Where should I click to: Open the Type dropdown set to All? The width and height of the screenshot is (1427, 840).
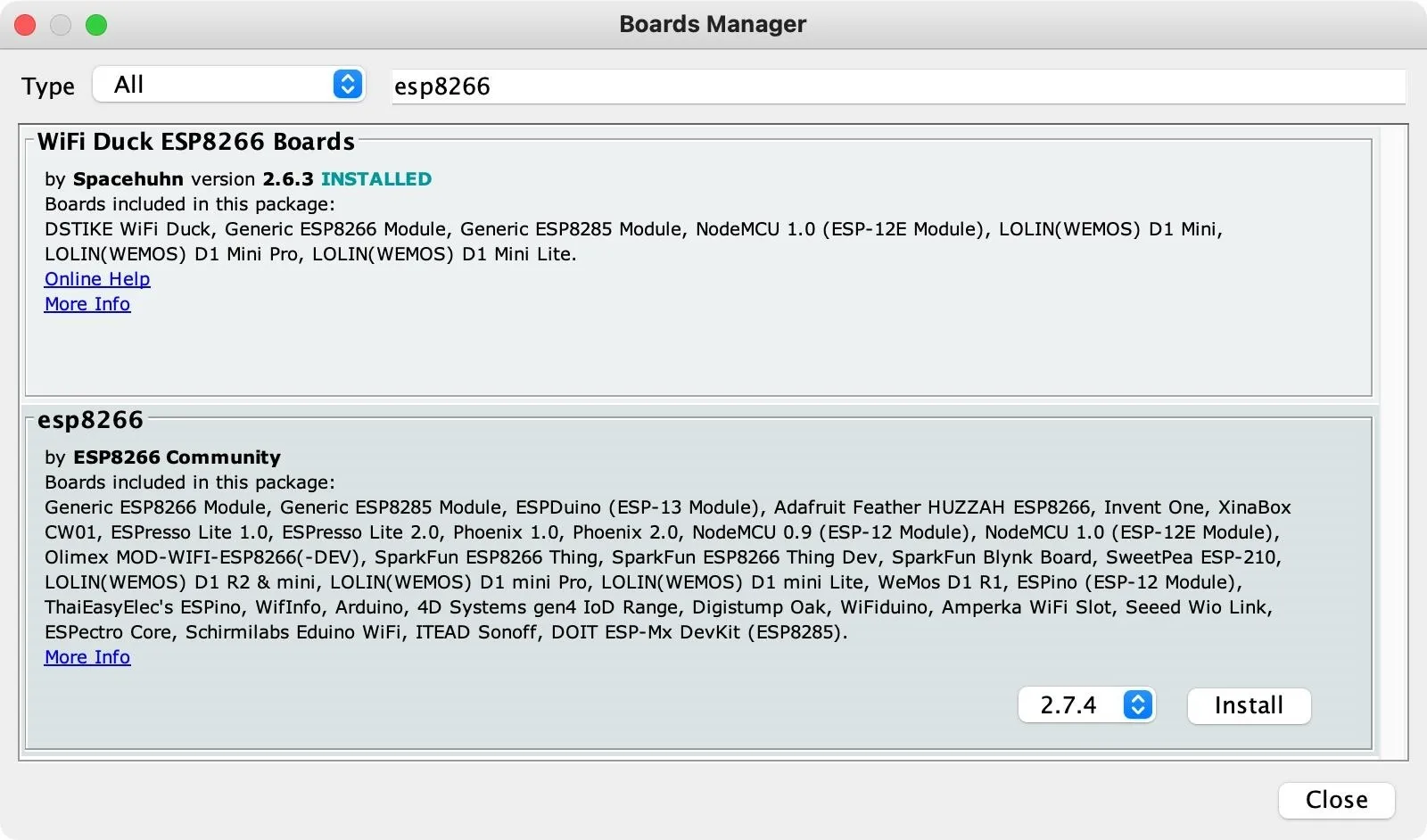[x=229, y=85]
